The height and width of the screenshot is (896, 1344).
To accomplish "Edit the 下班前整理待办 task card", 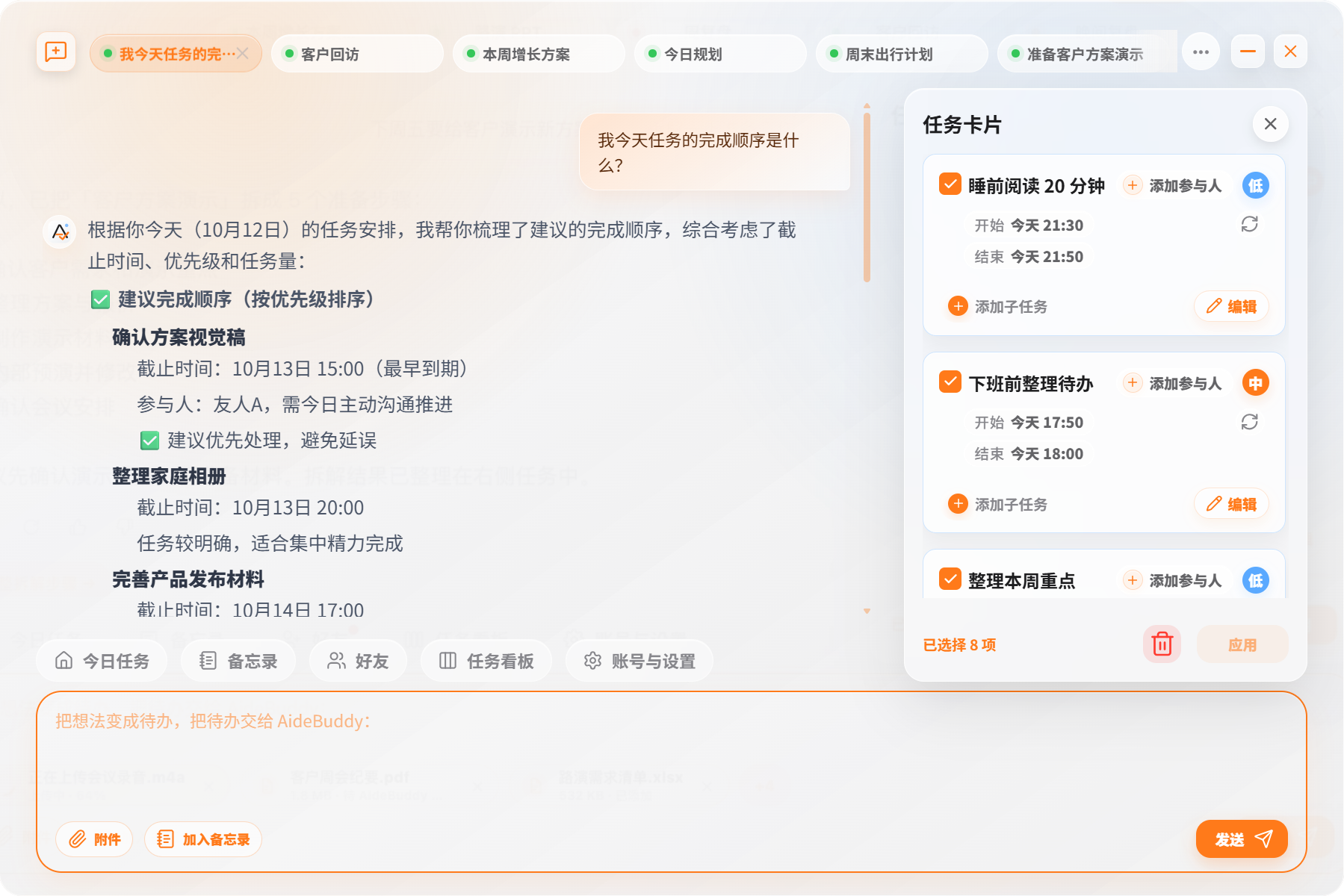I will coord(1231,504).
